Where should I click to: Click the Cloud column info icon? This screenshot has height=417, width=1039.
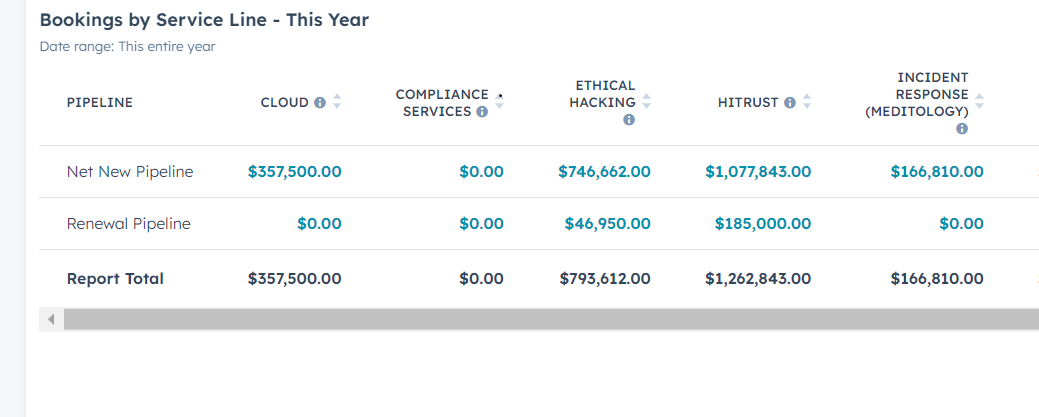point(320,102)
